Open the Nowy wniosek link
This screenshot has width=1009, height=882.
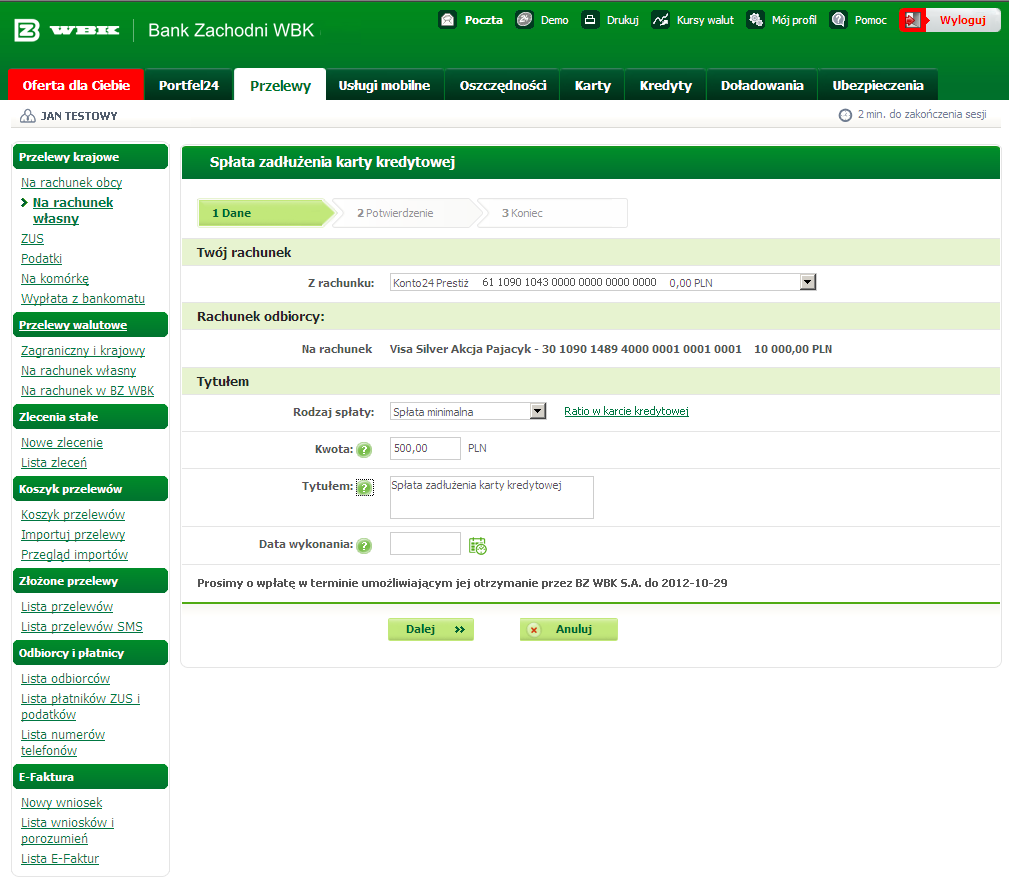pyautogui.click(x=61, y=803)
